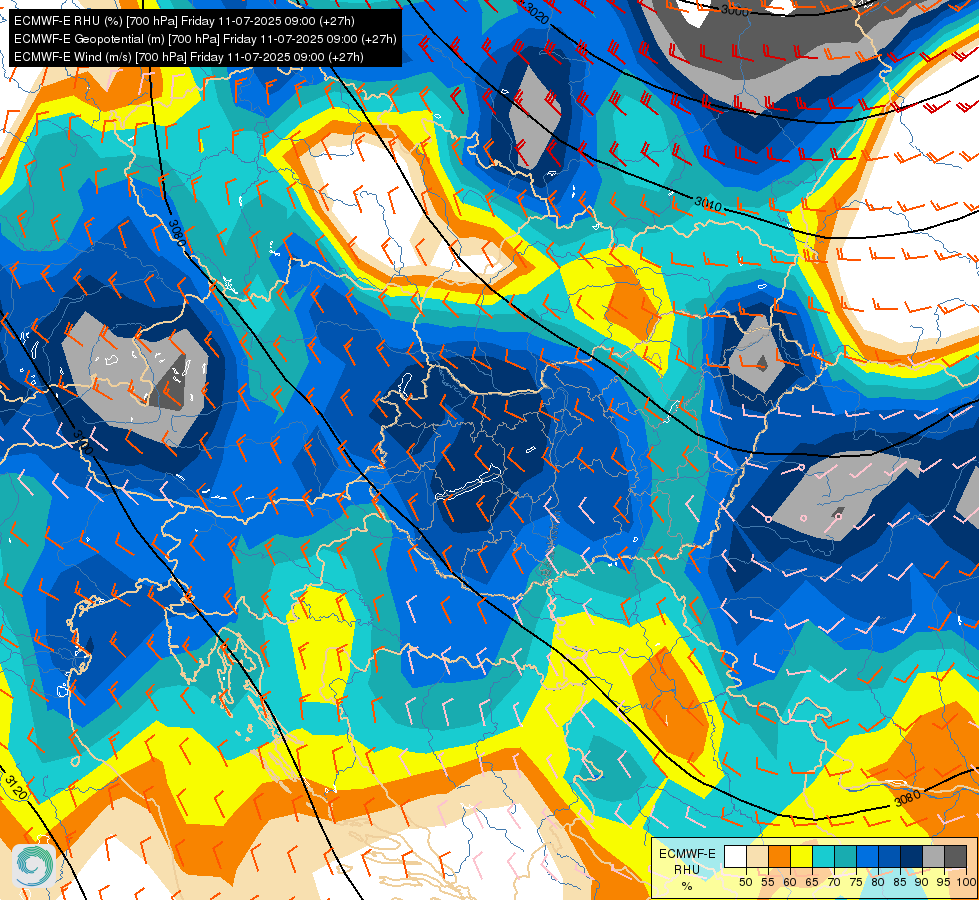979x900 pixels.
Task: Select the orange 55-60% legend swatch
Action: 779,856
